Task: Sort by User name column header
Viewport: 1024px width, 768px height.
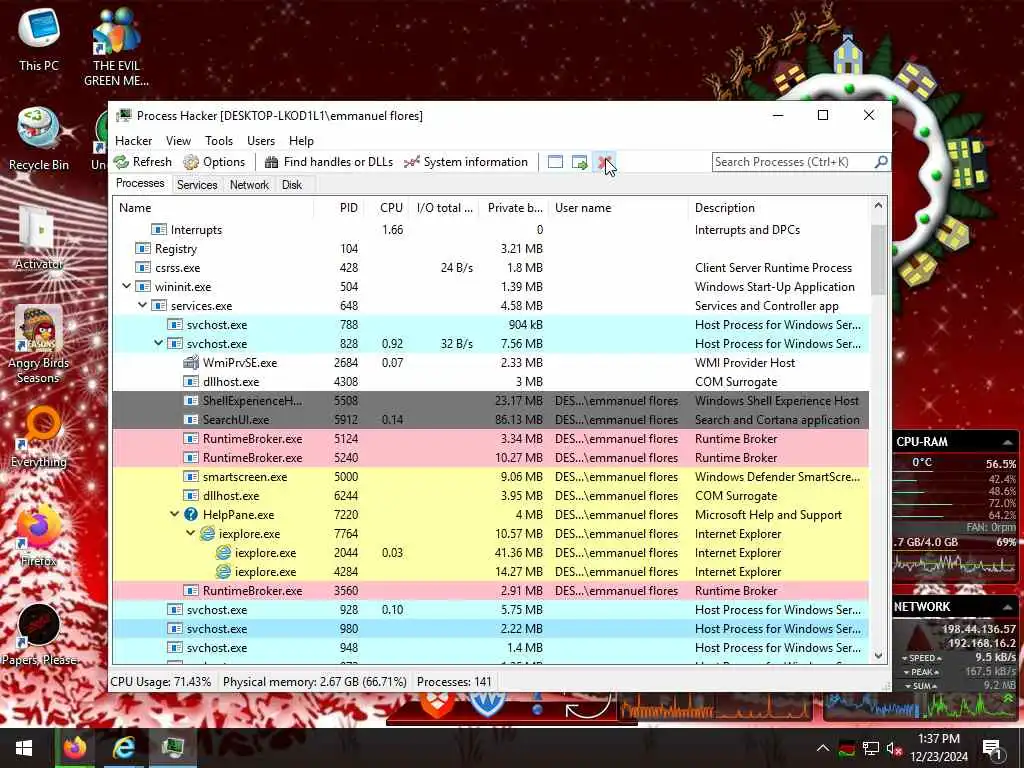Action: click(618, 208)
